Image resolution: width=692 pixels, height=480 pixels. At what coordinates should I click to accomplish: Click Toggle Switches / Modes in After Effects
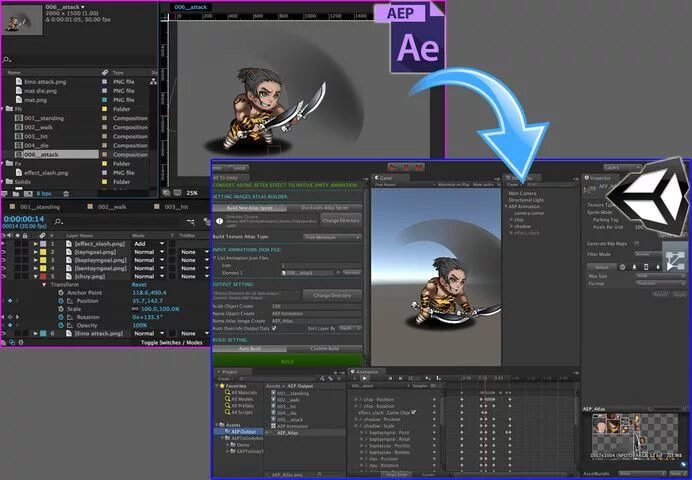172,342
